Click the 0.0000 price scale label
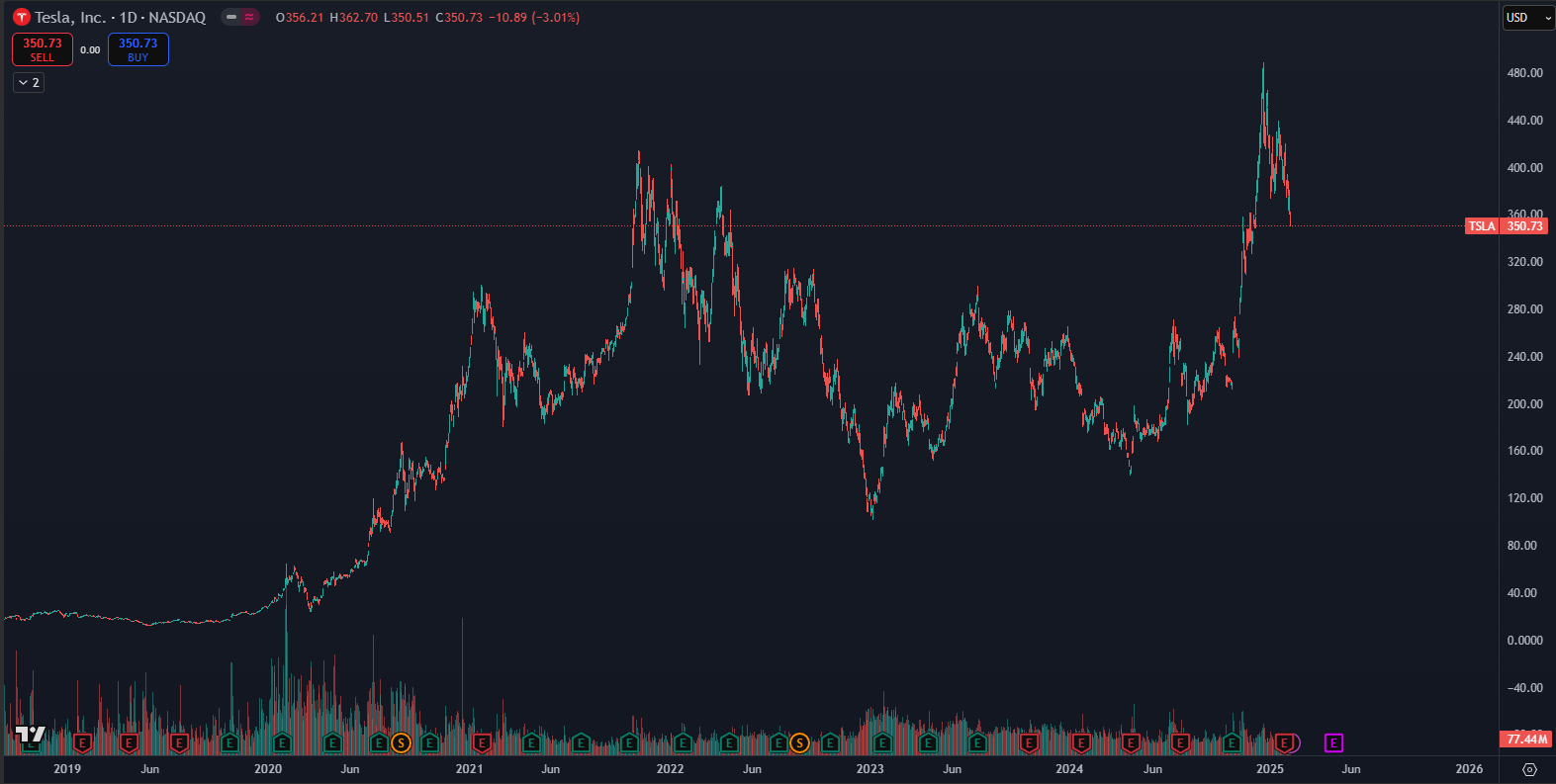1556x784 pixels. 1524,641
